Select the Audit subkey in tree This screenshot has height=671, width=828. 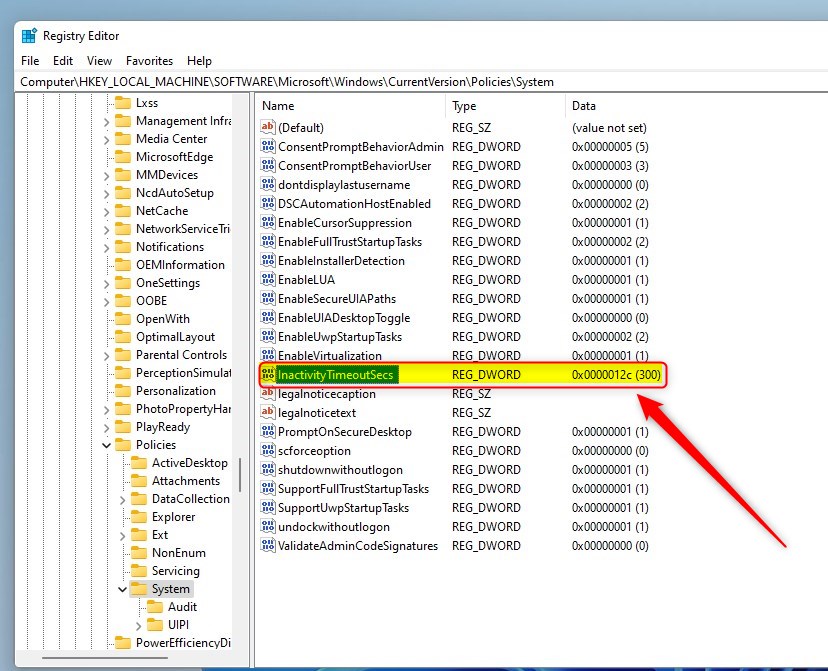[182, 607]
